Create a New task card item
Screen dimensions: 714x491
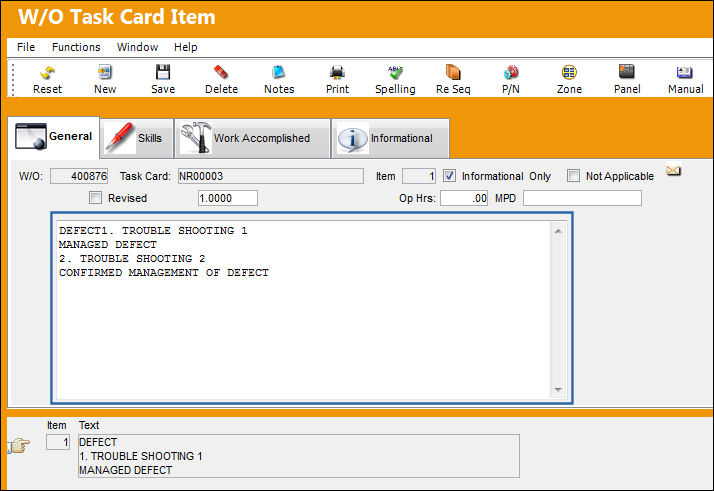[x=105, y=79]
